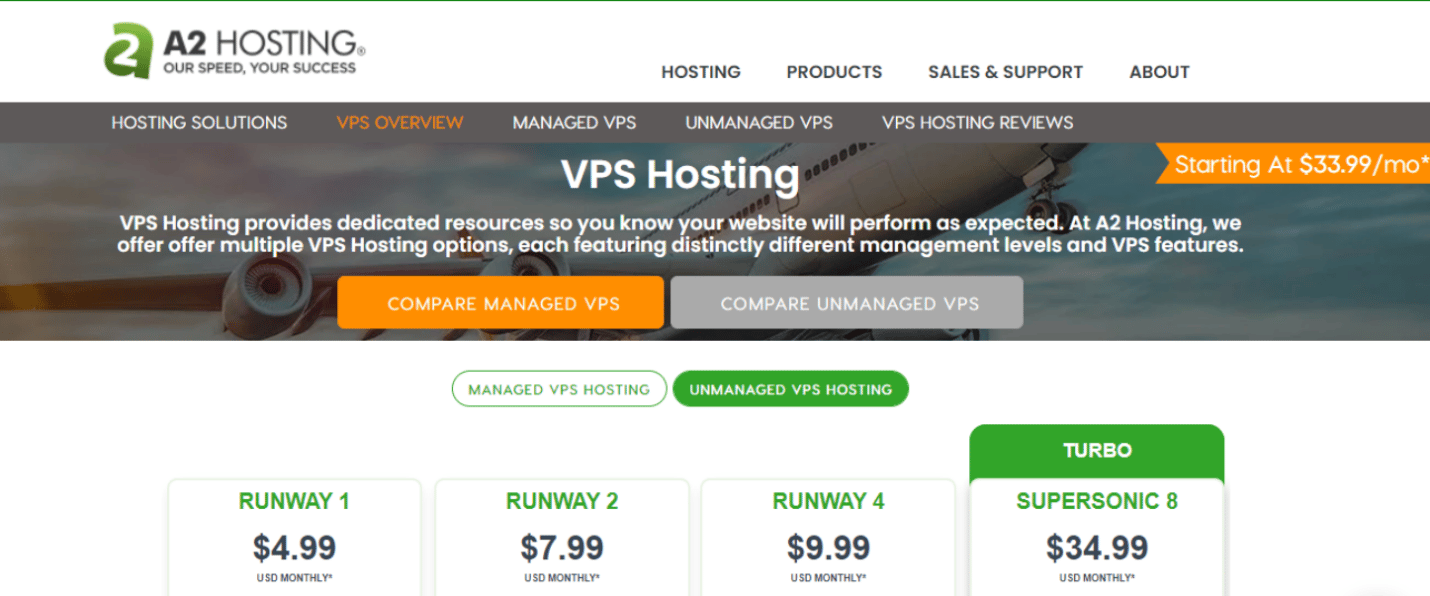Select Unmanaged VPS Hosting toggle
The height and width of the screenshot is (596, 1430).
790,389
